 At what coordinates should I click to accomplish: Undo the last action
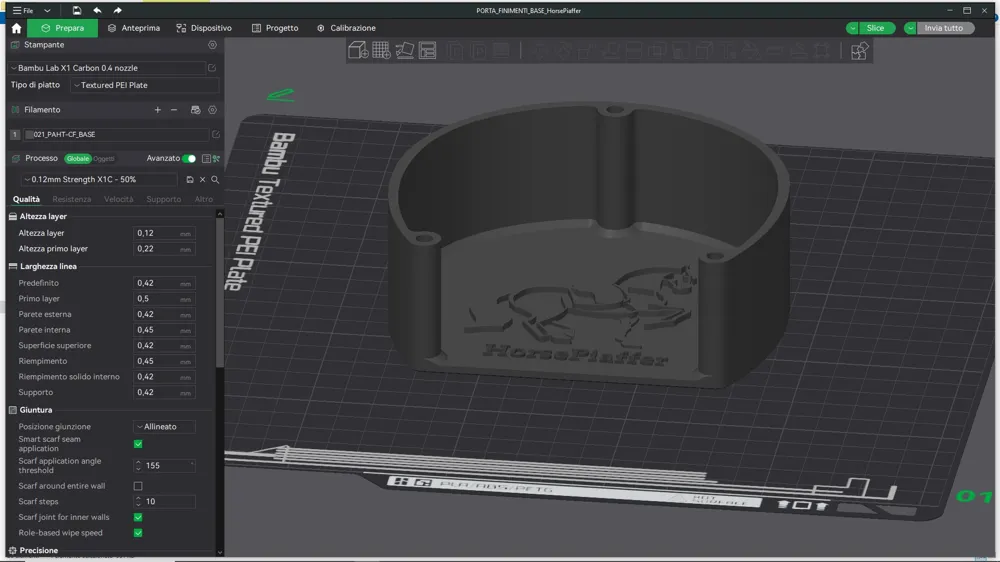97,10
